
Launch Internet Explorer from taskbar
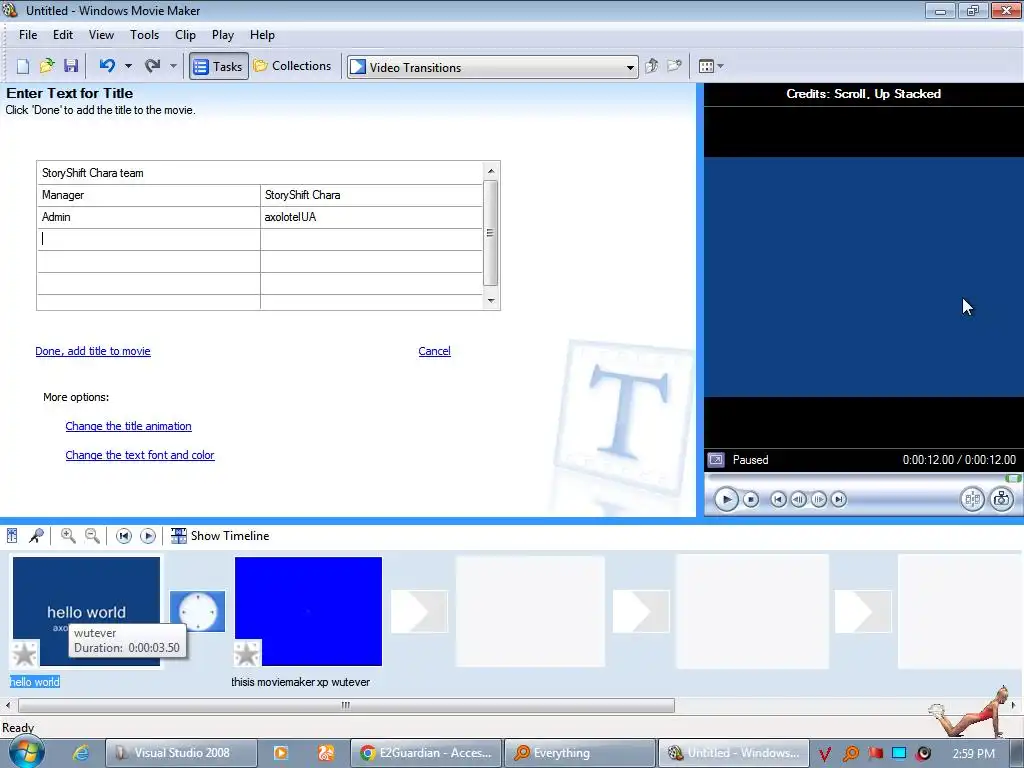81,753
